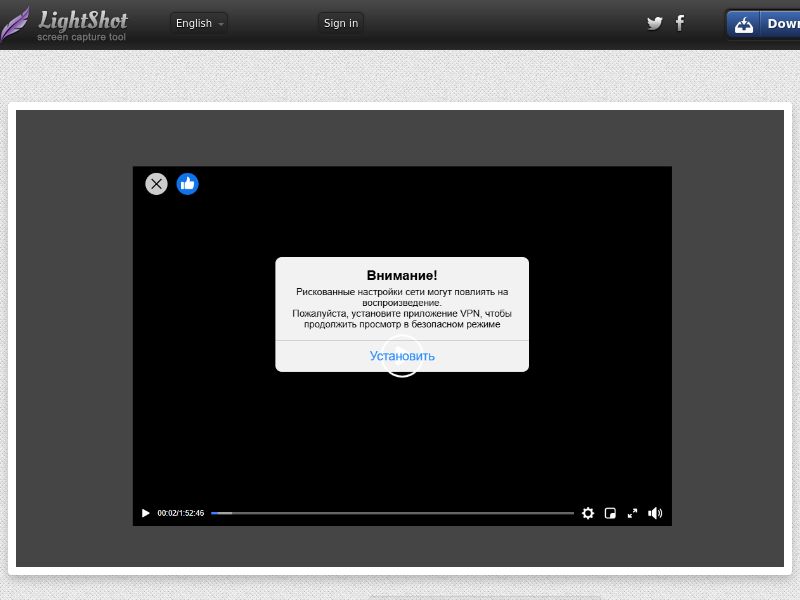Close the video overlay with the X icon
Image resolution: width=800 pixels, height=600 pixels.
click(156, 184)
